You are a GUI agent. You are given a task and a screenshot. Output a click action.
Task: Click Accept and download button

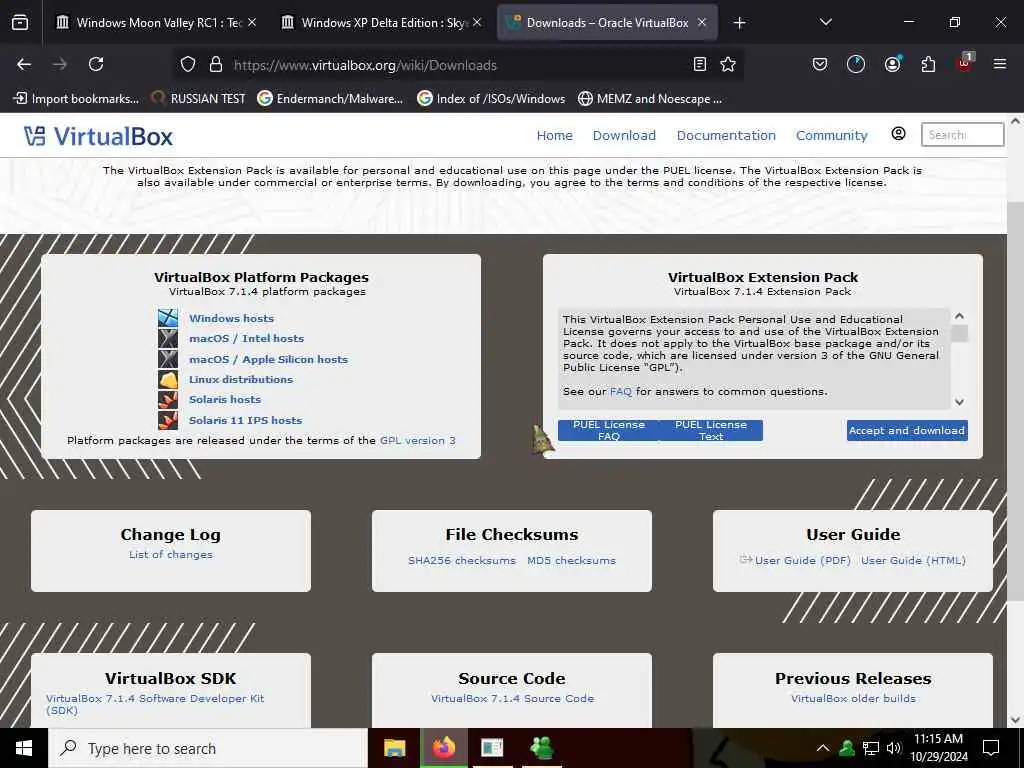907,430
